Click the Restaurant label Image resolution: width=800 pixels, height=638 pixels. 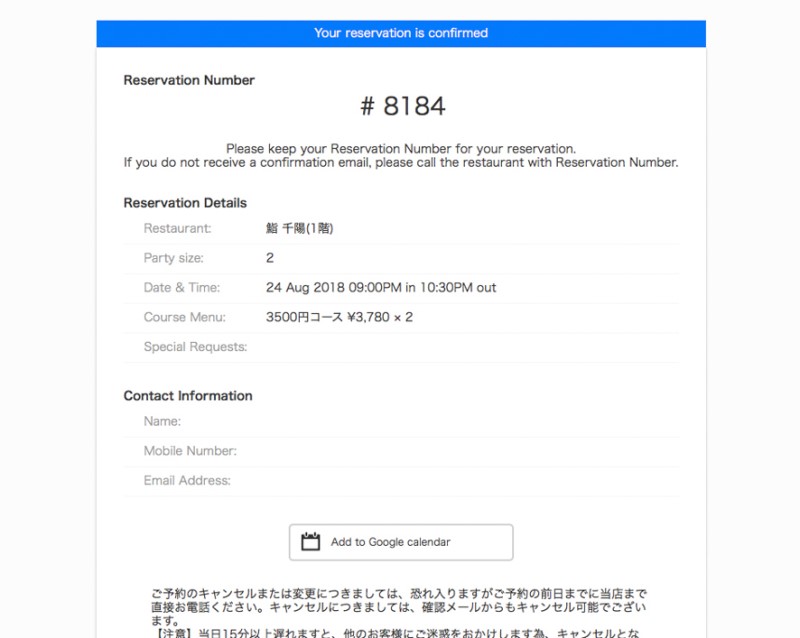[x=177, y=228]
